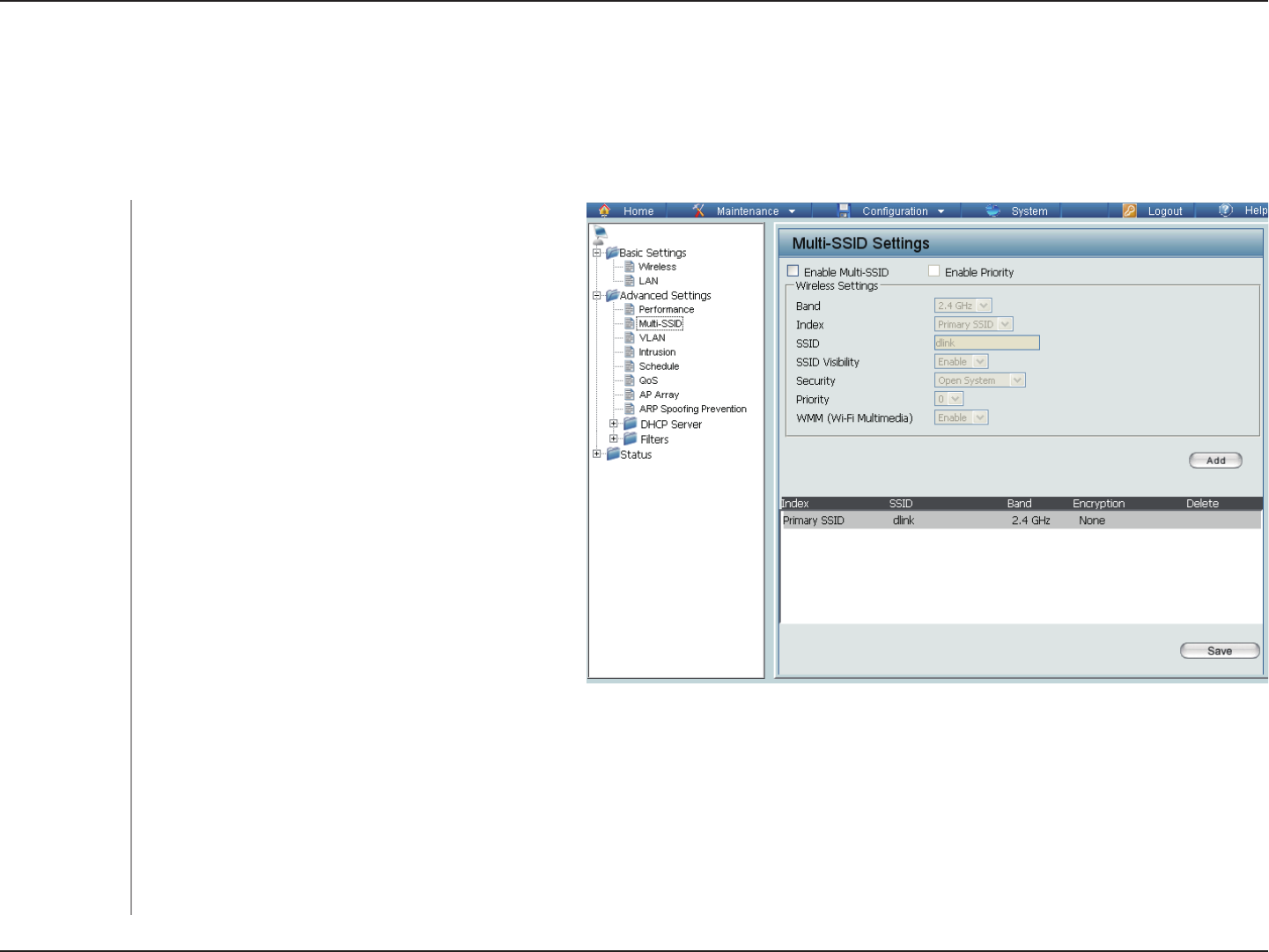Click the Configuration floppy disk icon

[x=844, y=210]
